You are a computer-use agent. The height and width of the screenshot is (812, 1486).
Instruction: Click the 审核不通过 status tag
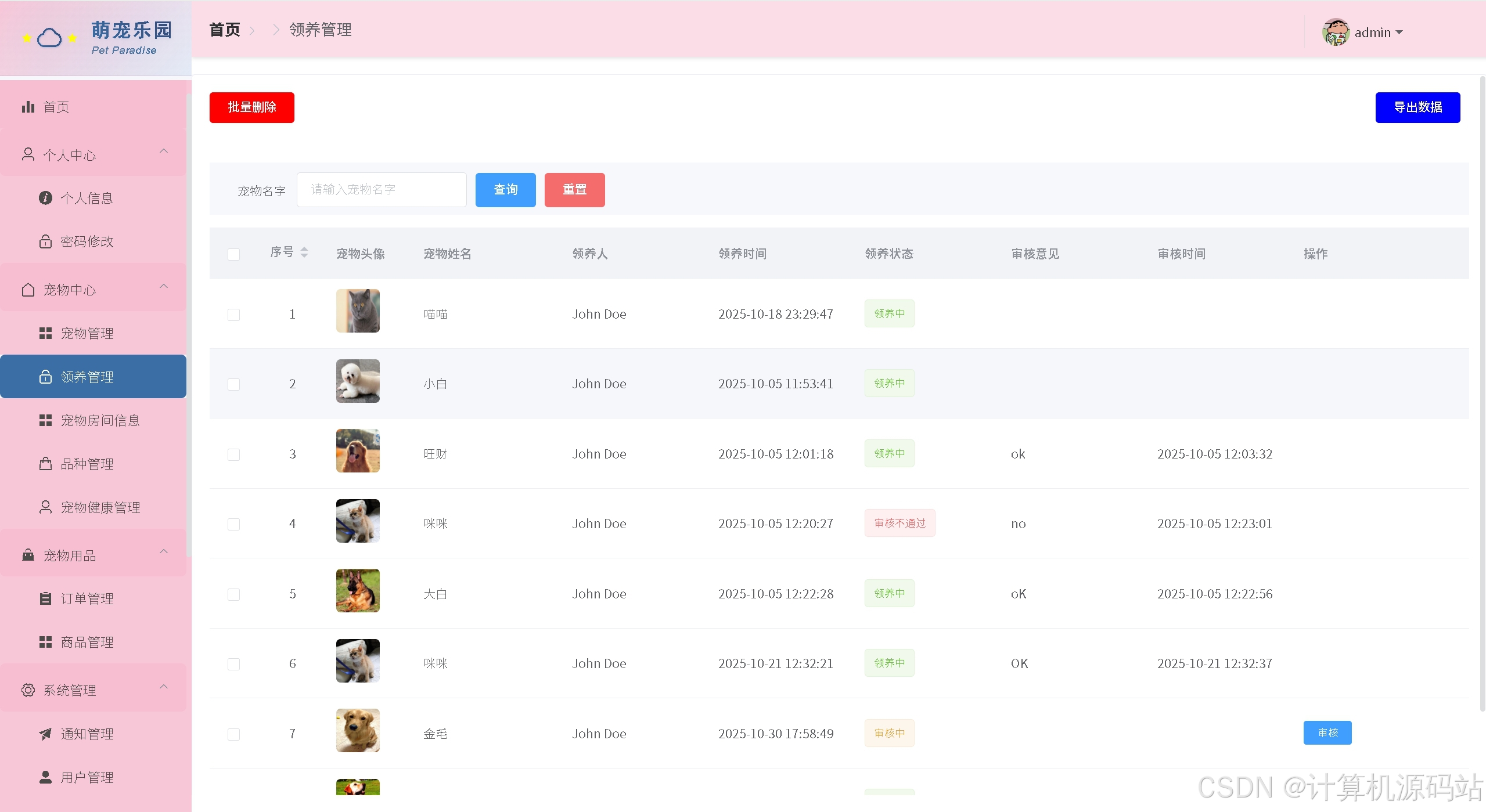point(899,523)
